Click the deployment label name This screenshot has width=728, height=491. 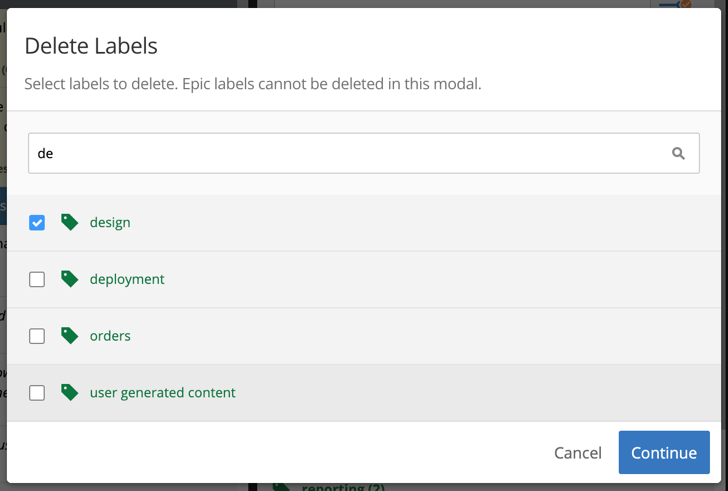coord(127,279)
